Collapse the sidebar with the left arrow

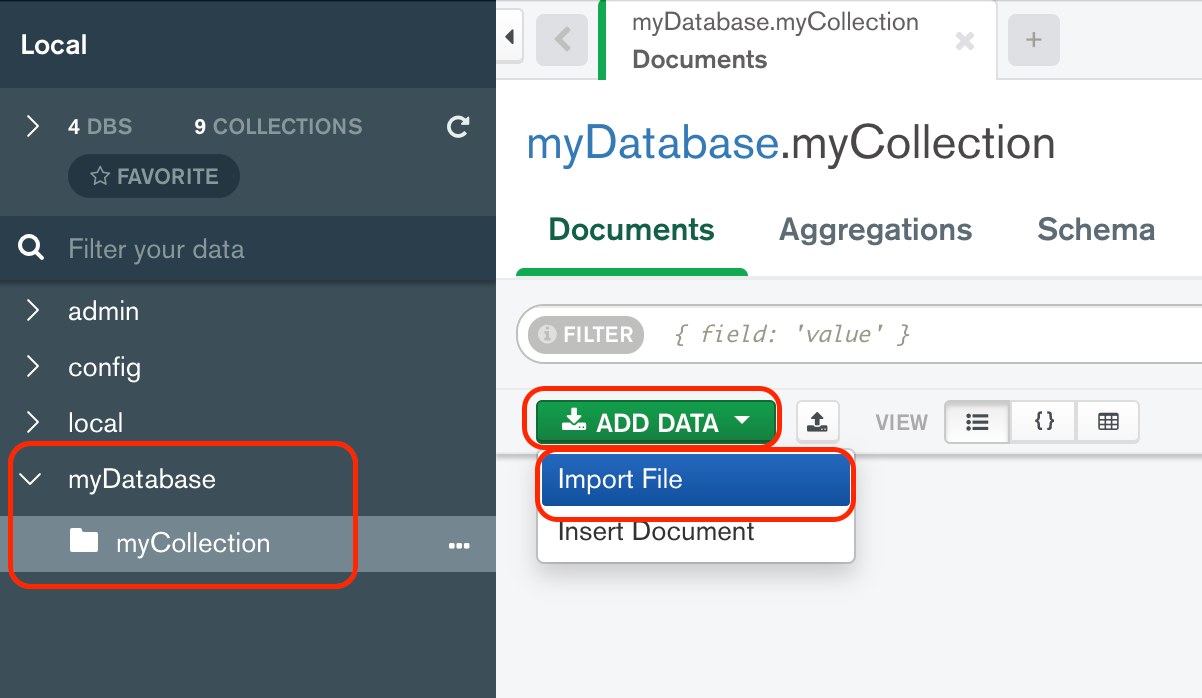(x=509, y=34)
